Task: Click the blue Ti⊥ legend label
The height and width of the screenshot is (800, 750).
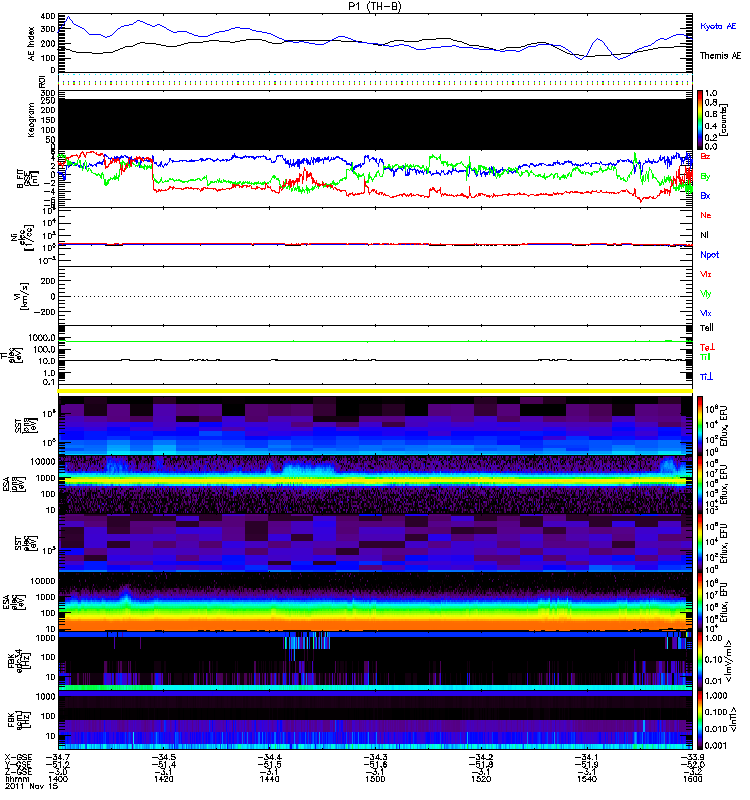Action: pyautogui.click(x=706, y=377)
